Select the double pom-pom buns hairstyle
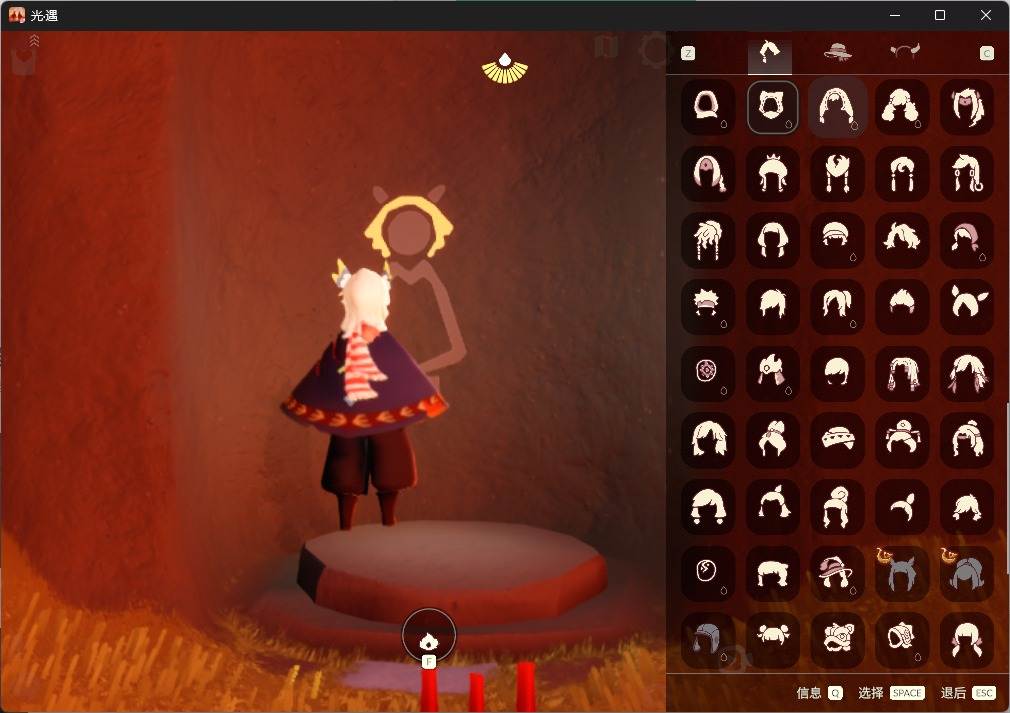The image size is (1010, 713). [773, 640]
